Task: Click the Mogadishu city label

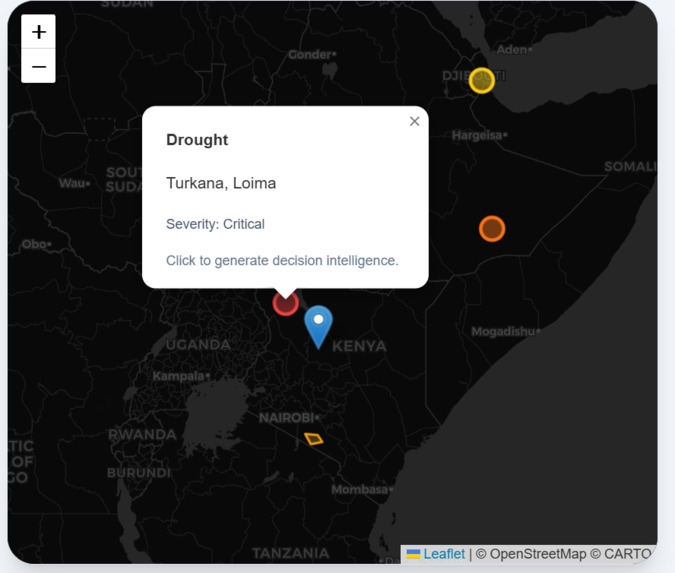Action: [x=503, y=331]
